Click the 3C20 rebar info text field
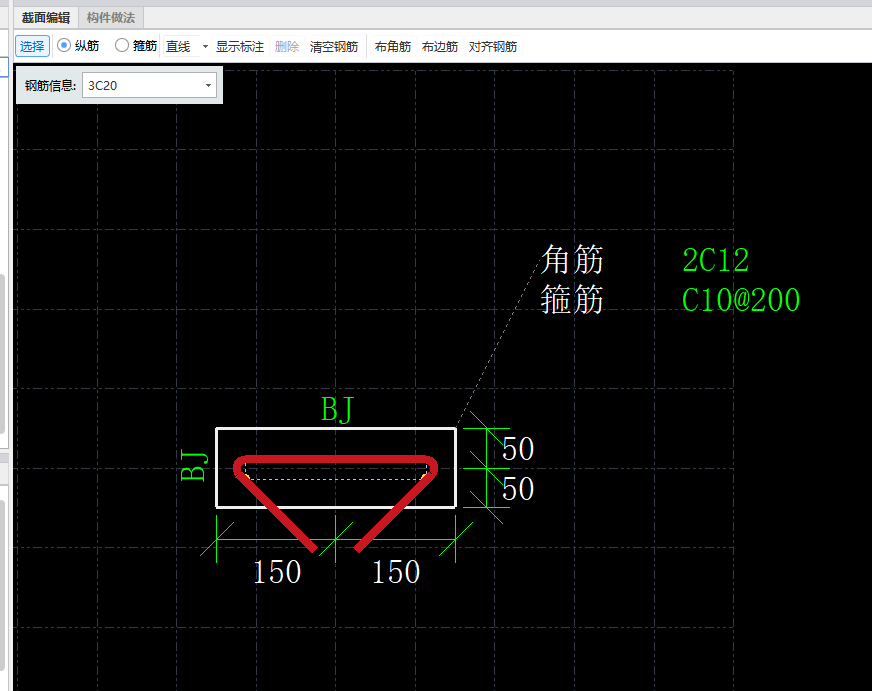The image size is (872, 691). [x=140, y=86]
